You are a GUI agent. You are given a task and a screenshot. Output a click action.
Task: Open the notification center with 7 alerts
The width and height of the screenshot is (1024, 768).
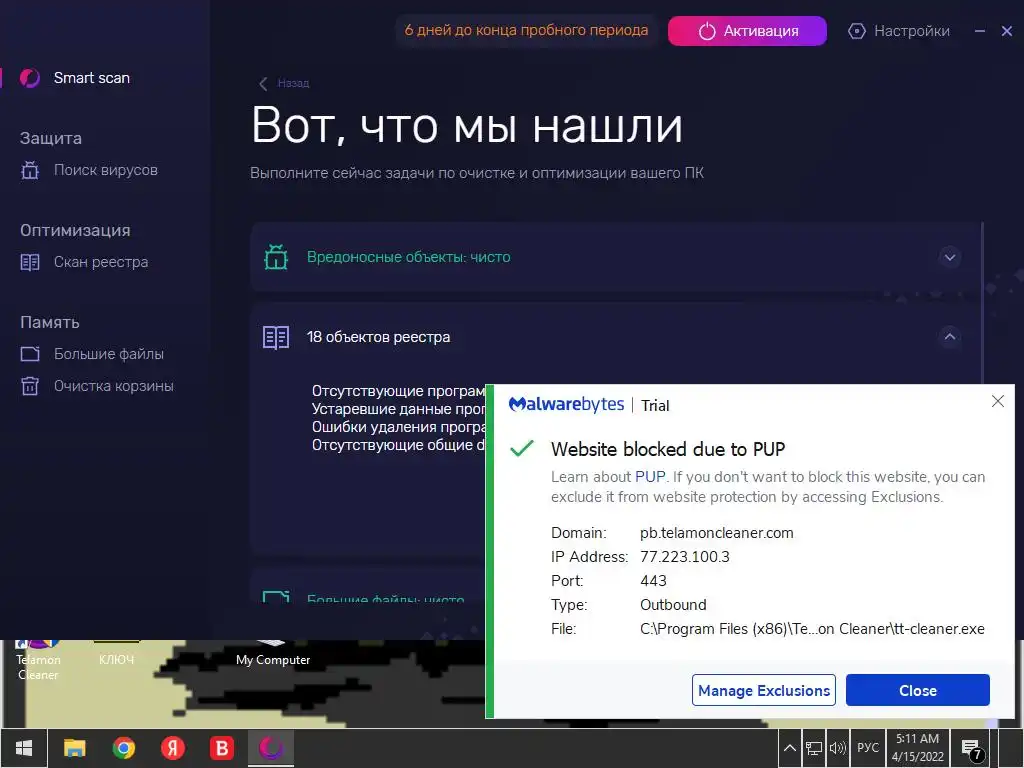tap(972, 749)
